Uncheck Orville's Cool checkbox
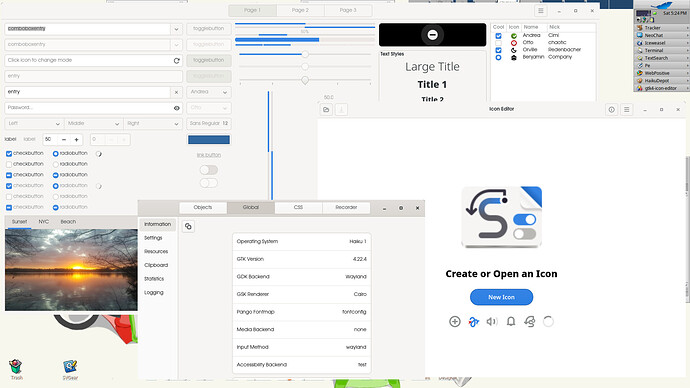The height and width of the screenshot is (388, 690). 498,50
